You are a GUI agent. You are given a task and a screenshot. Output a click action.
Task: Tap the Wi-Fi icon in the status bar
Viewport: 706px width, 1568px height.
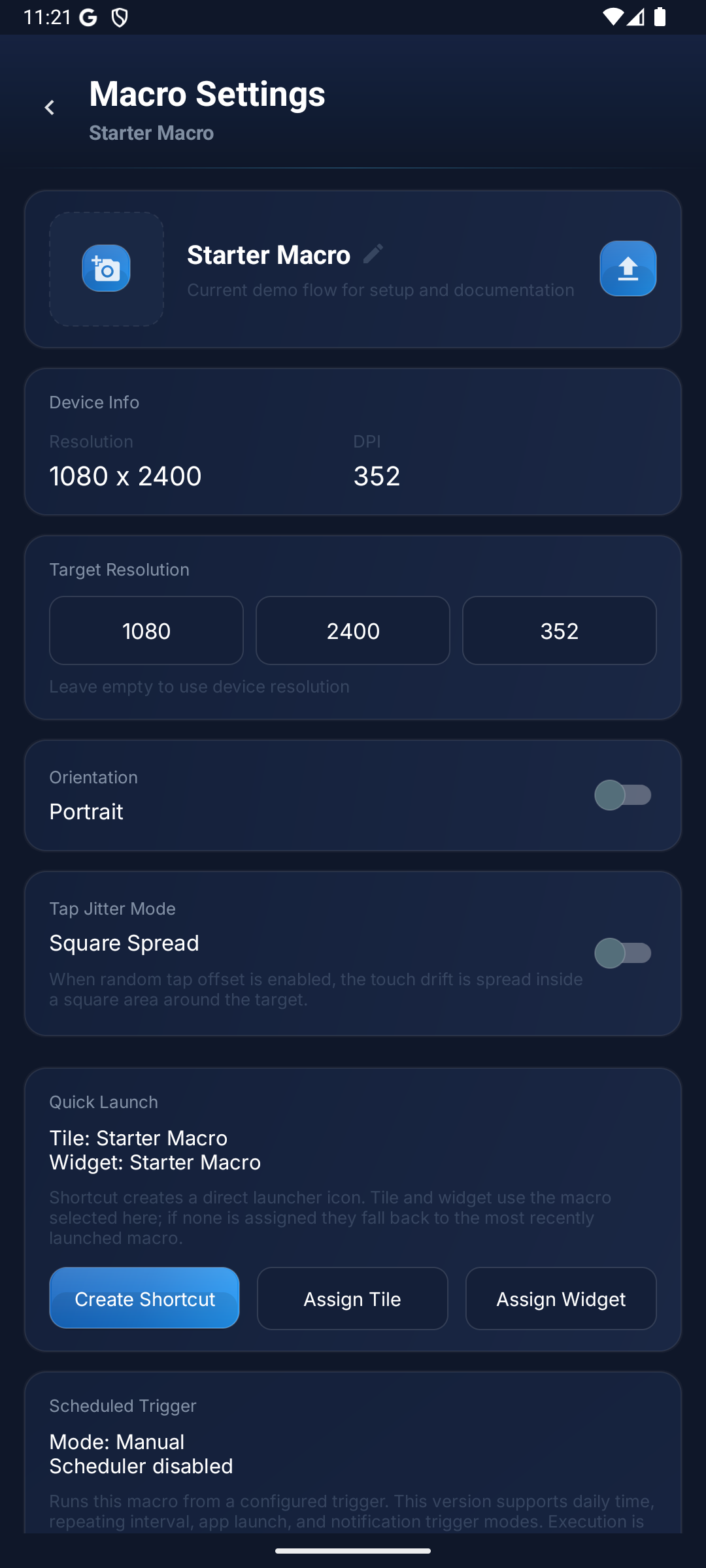click(x=613, y=18)
